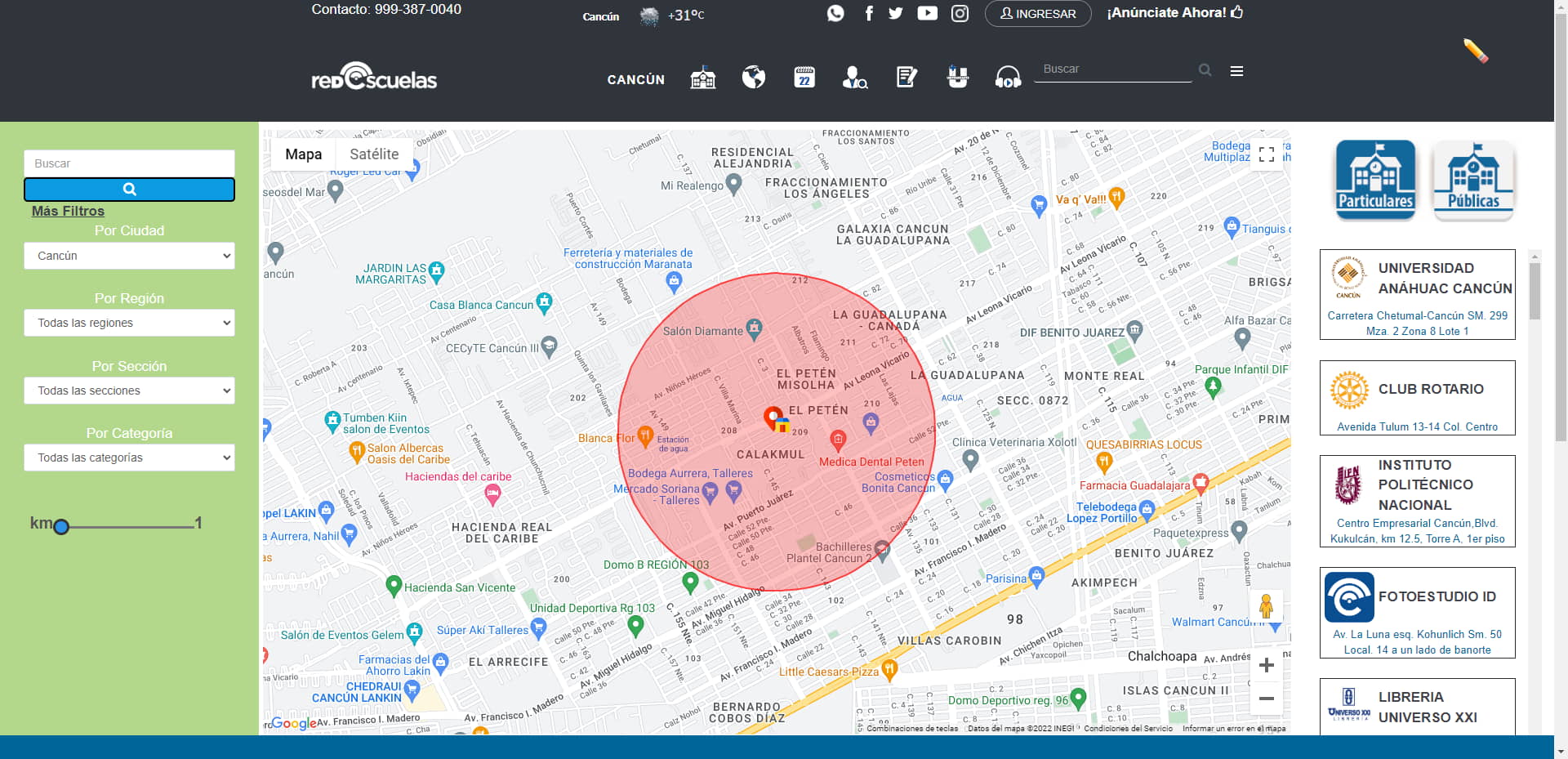Toggle fullscreen map view
Screen dimensions: 1568x759
pos(1266,154)
